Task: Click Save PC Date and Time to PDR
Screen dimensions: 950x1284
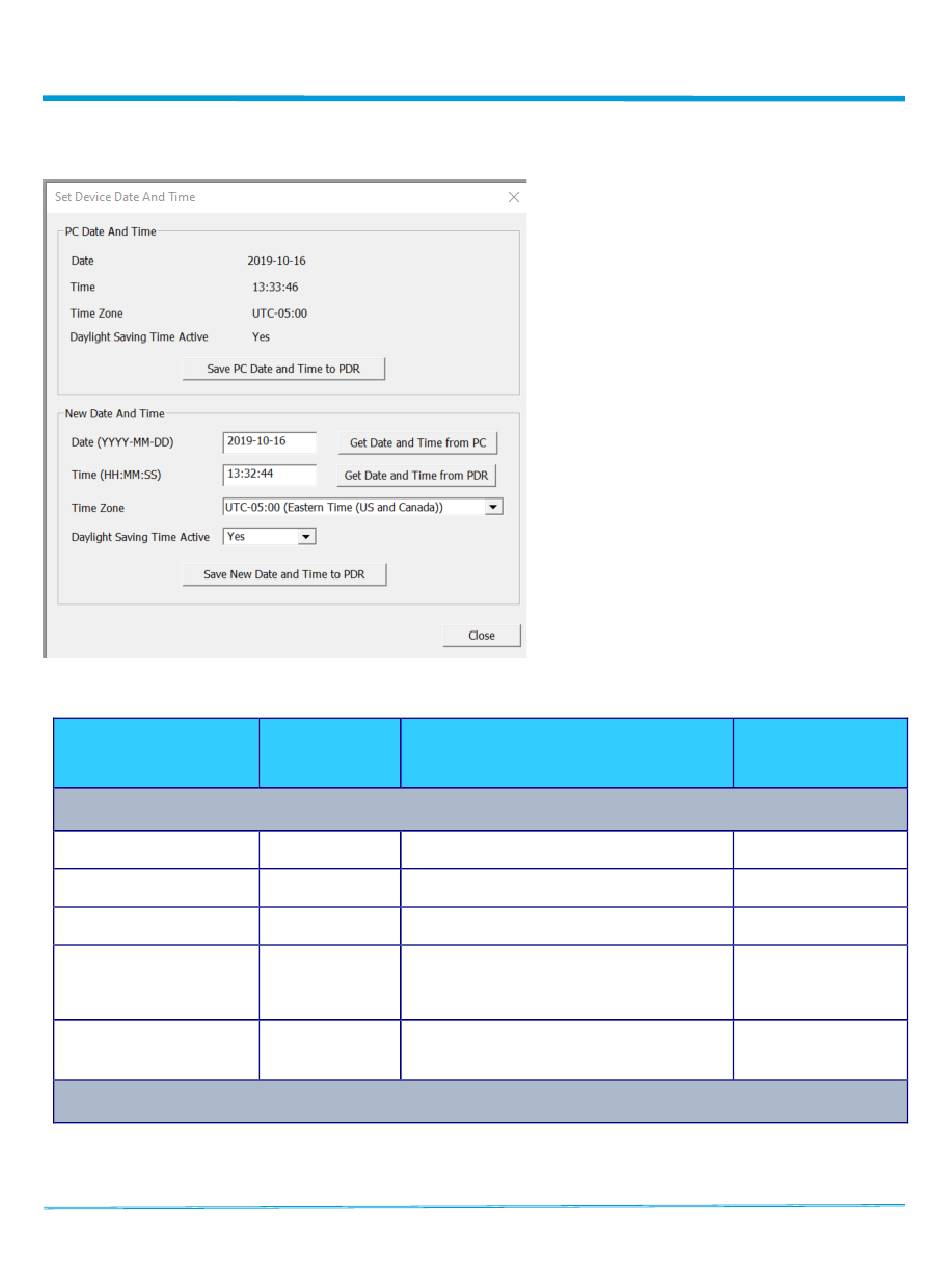Action: click(284, 369)
